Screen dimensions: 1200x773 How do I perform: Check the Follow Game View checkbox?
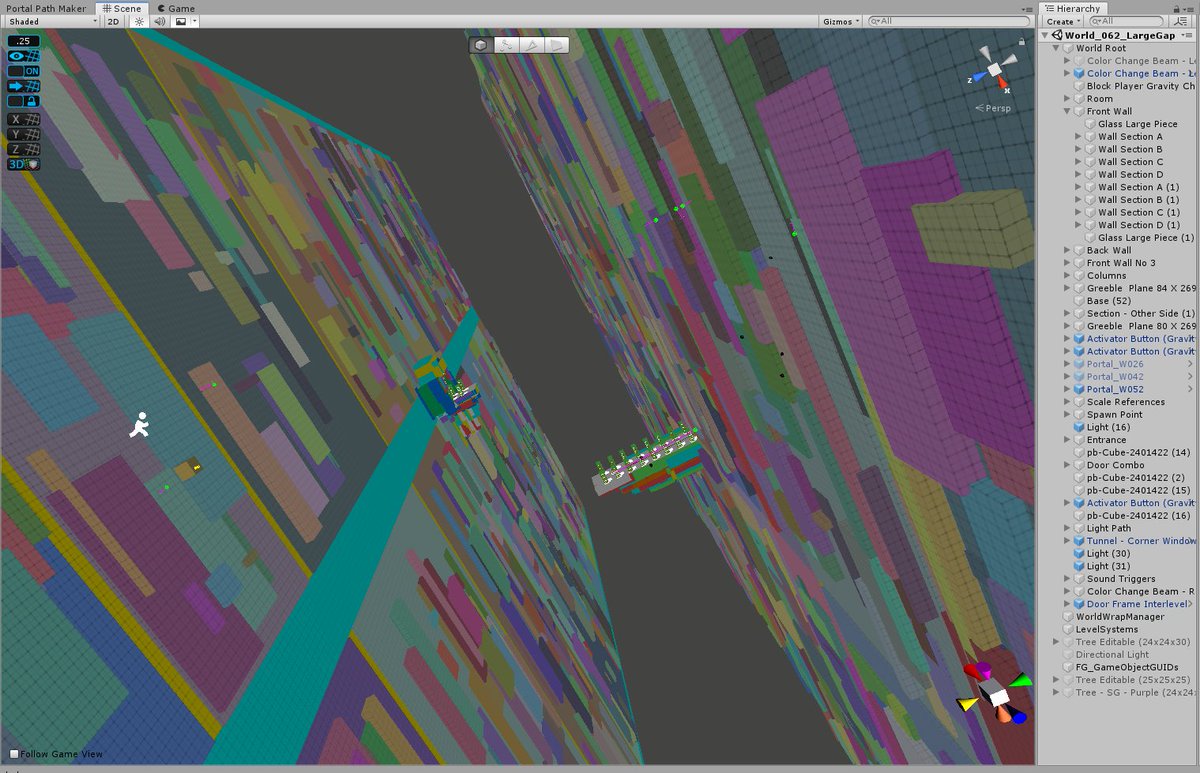[14, 754]
